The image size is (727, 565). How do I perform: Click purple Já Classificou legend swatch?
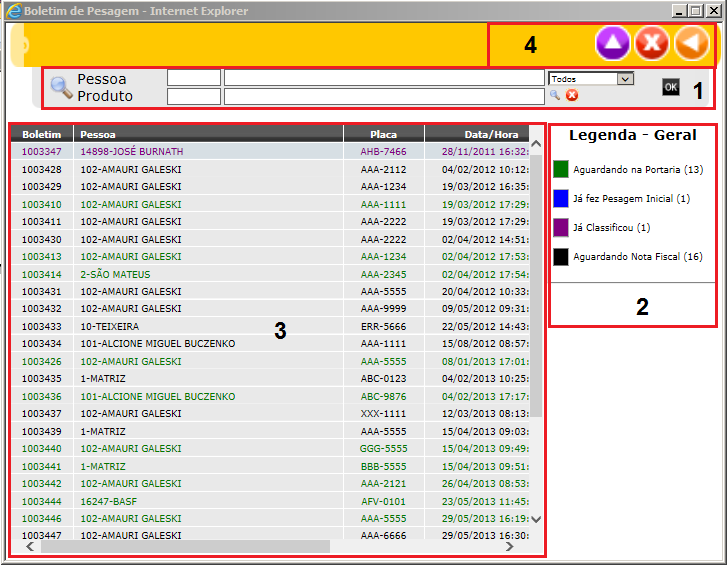[561, 228]
